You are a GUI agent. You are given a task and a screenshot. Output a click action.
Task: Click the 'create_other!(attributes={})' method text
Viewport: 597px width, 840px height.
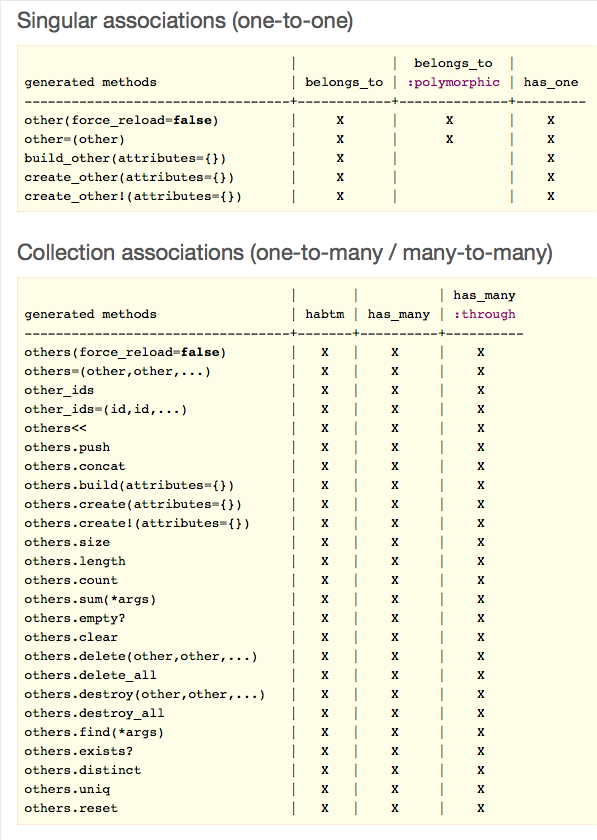133,197
